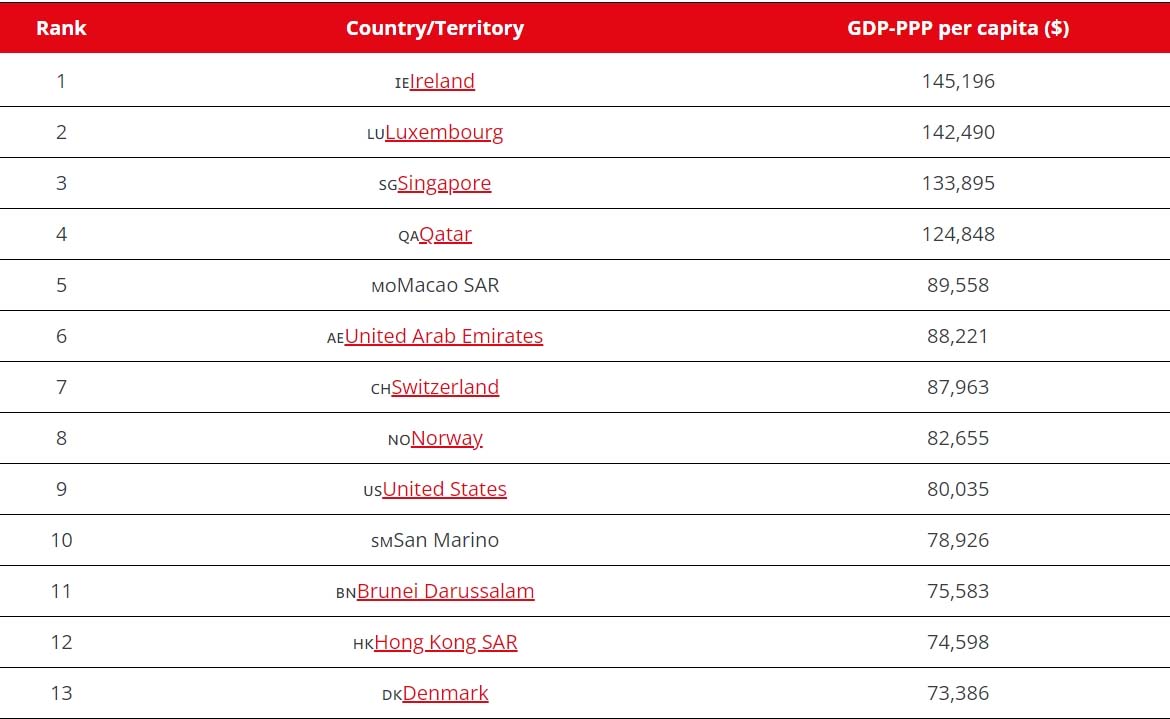1170x719 pixels.
Task: Click the SG flag code beside Singapore
Action: coord(388,186)
